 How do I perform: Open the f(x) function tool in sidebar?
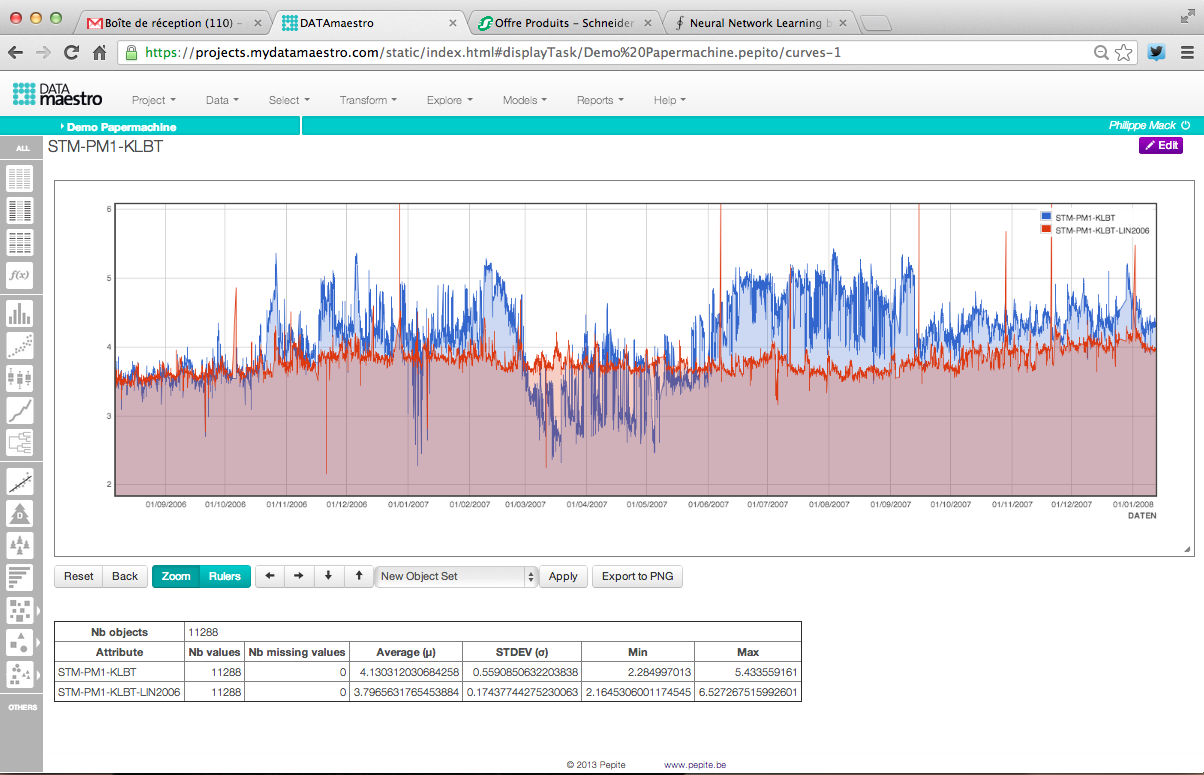pyautogui.click(x=20, y=275)
